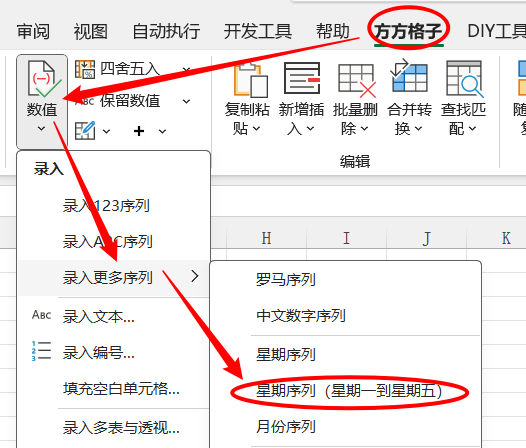The image size is (526, 448).
Task: Click the 四舍五入 rounding icon
Action: (x=85, y=69)
